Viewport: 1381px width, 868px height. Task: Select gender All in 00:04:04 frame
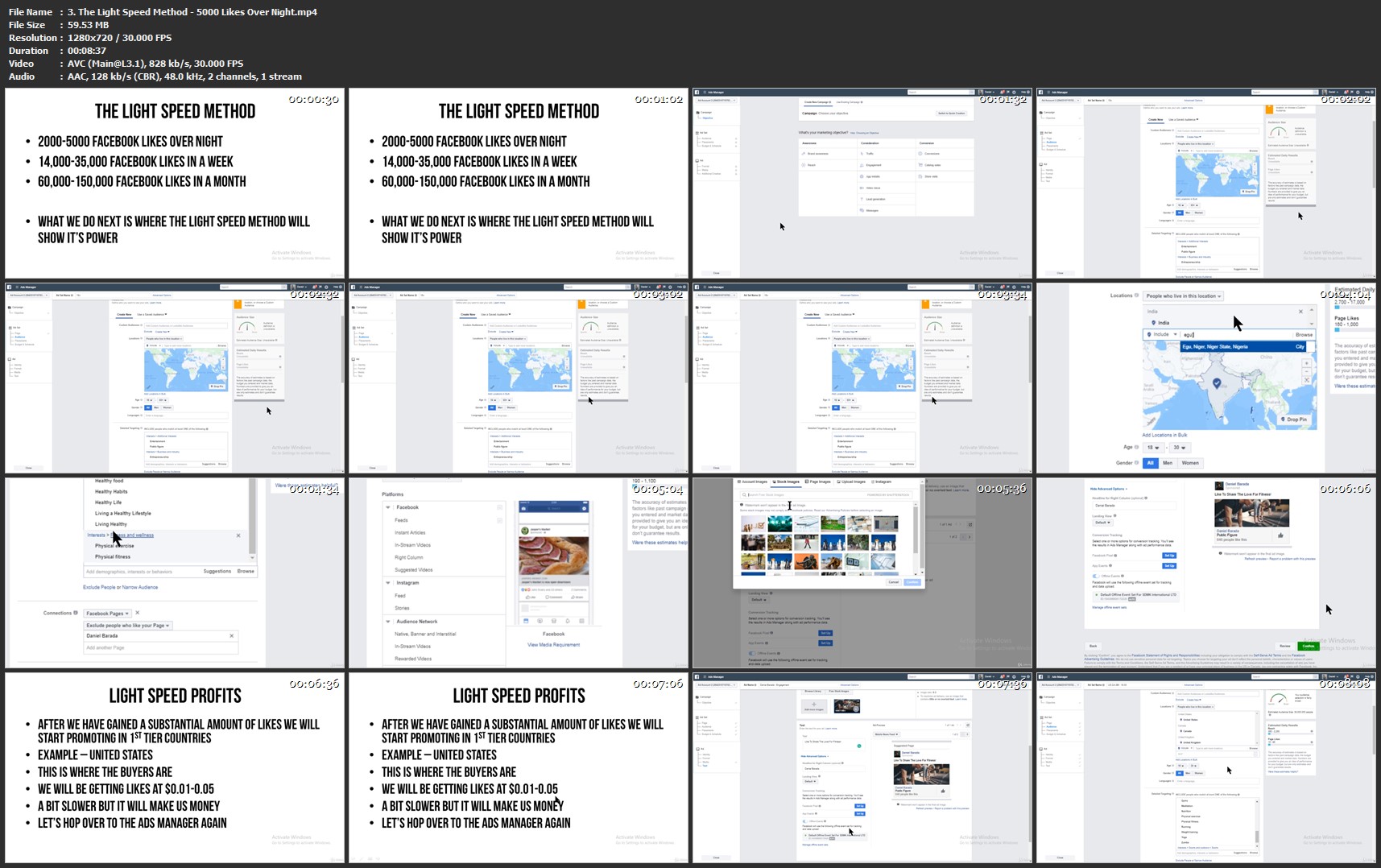click(x=1151, y=463)
